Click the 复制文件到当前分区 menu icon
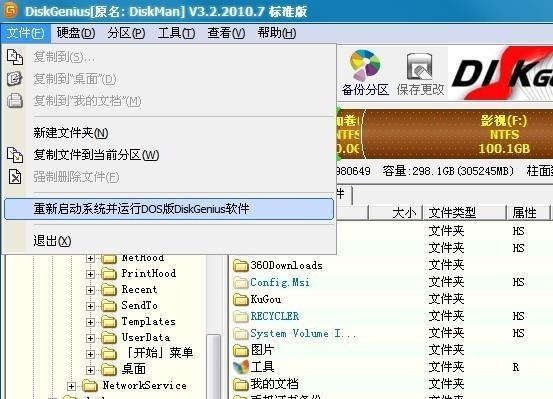553x399 pixels. (15, 155)
